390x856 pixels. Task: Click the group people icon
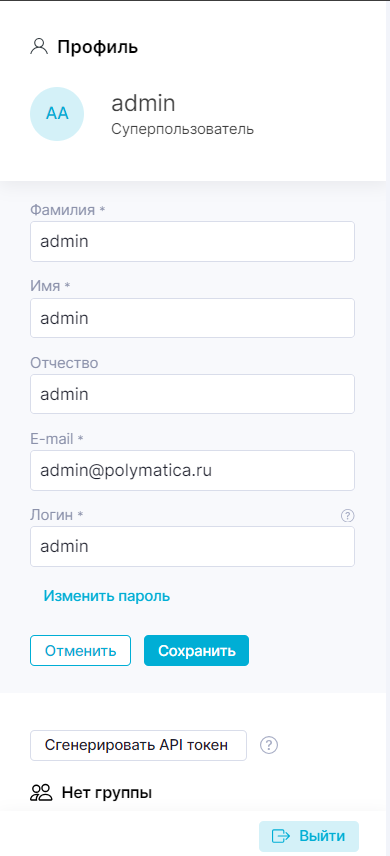42,792
